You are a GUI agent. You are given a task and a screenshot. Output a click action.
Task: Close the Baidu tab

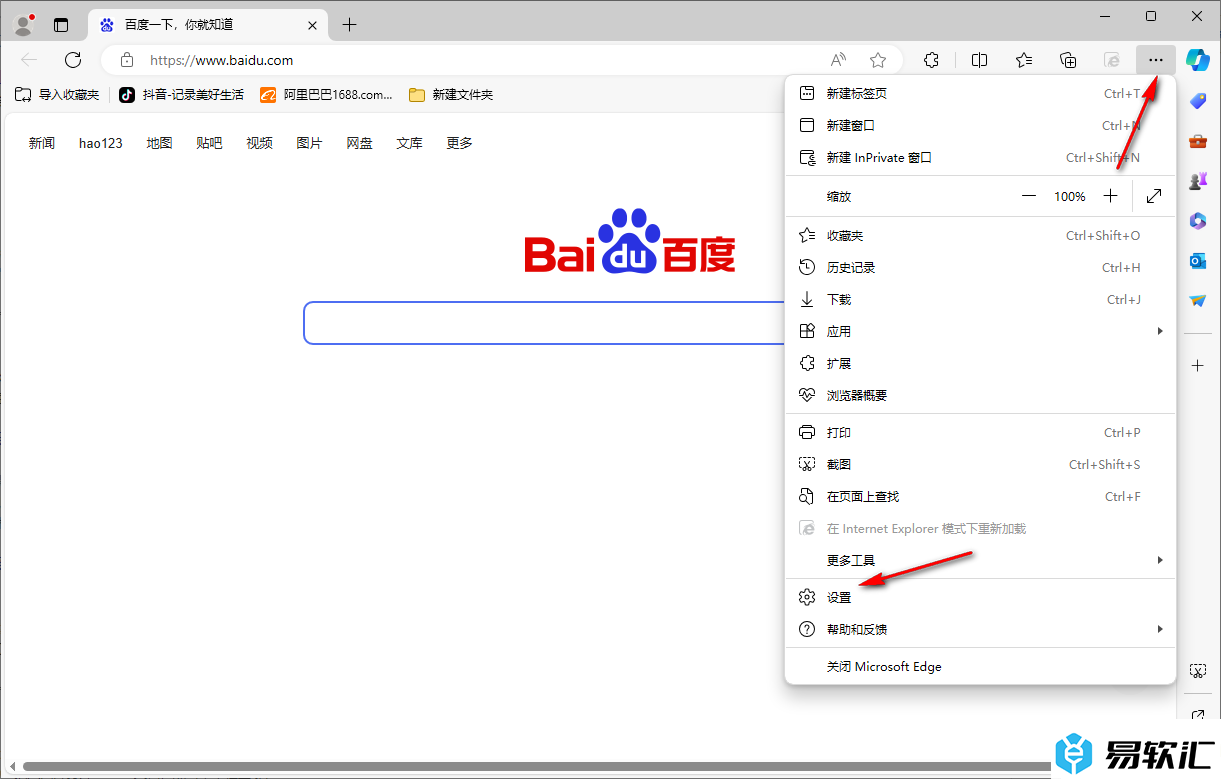pyautogui.click(x=313, y=24)
